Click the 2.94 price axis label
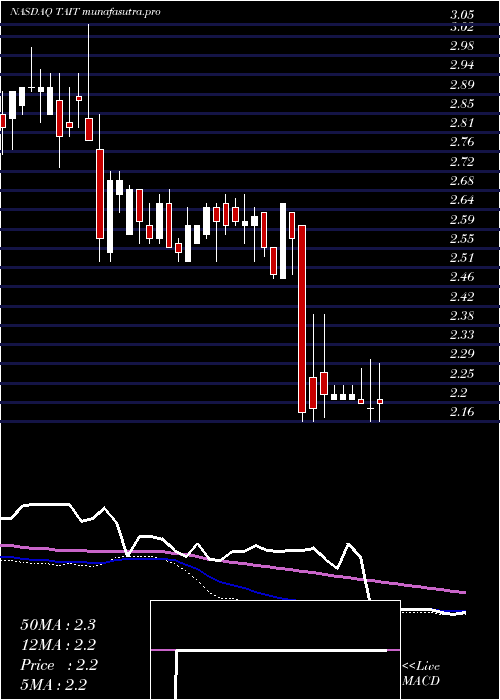 click(462, 66)
